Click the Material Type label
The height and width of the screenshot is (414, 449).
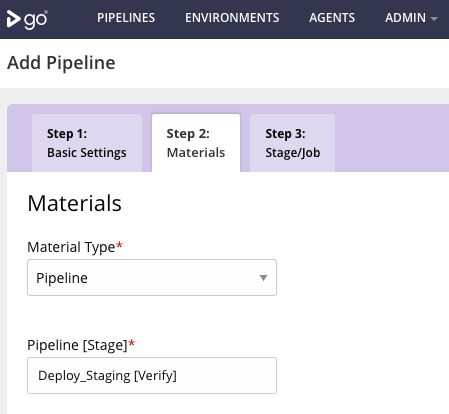[71, 247]
